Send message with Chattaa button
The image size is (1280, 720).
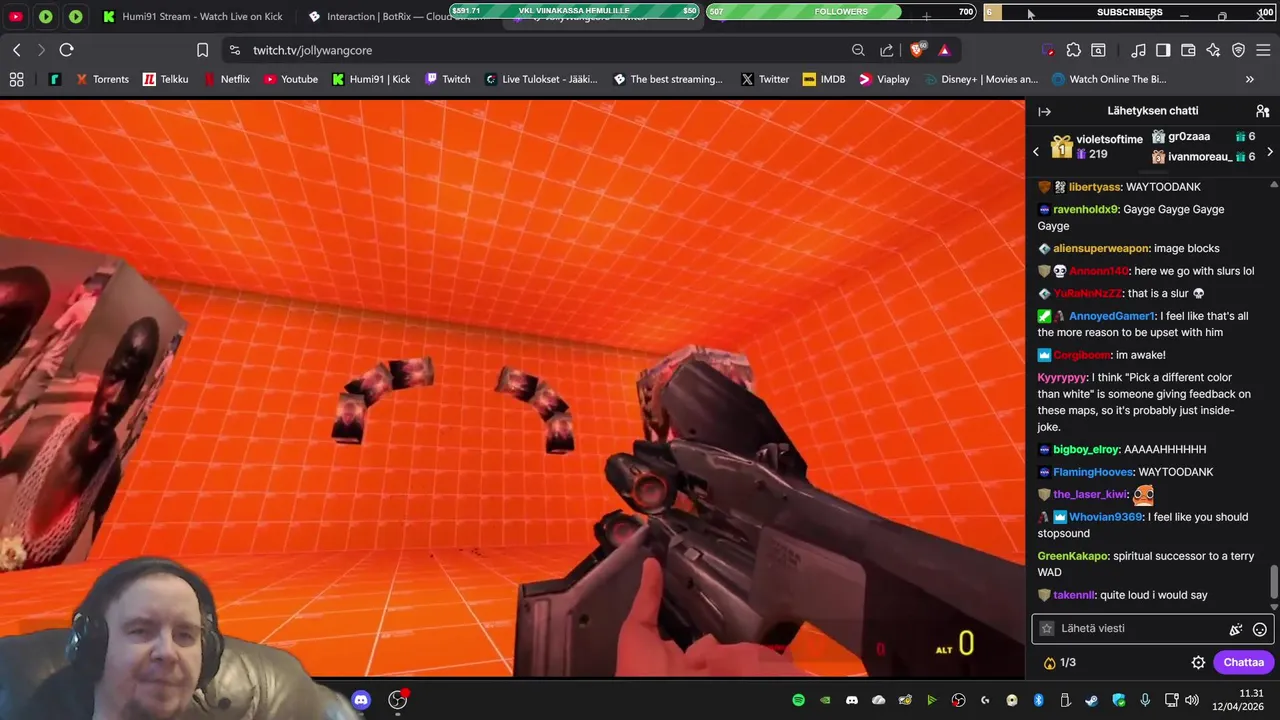1244,662
